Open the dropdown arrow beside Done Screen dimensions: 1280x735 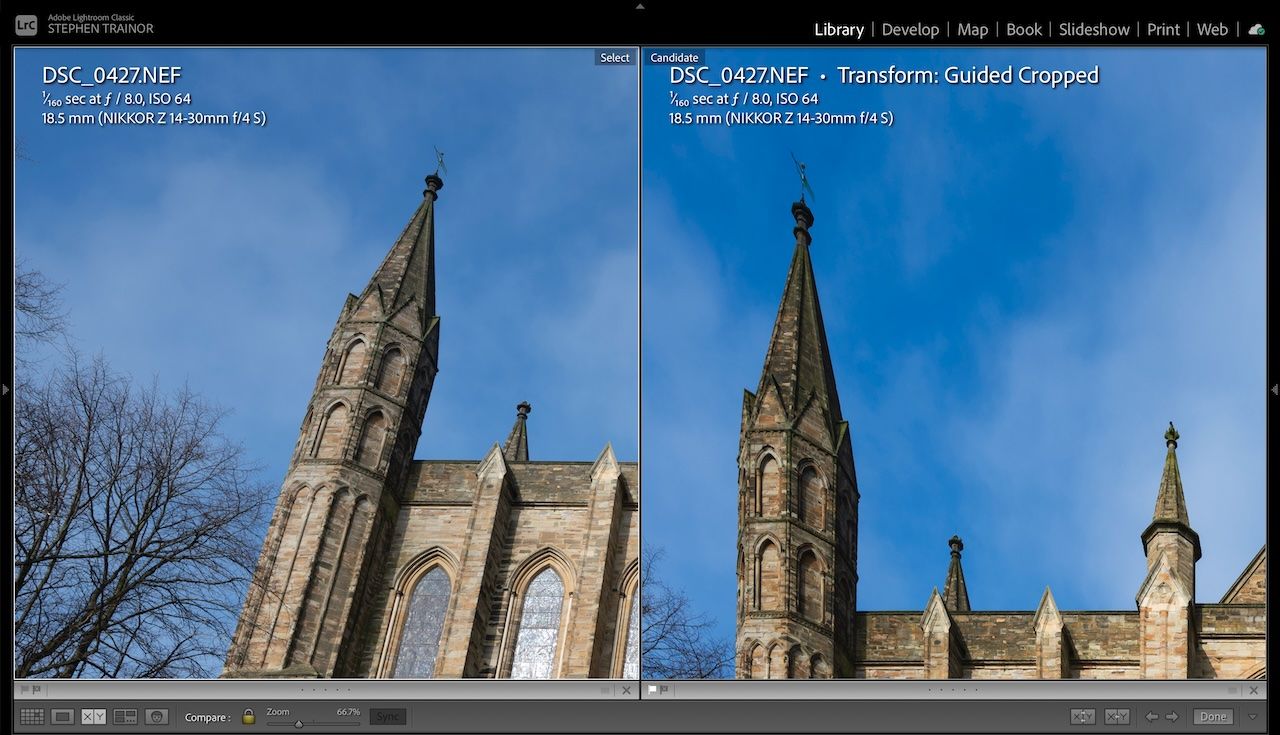point(1252,716)
